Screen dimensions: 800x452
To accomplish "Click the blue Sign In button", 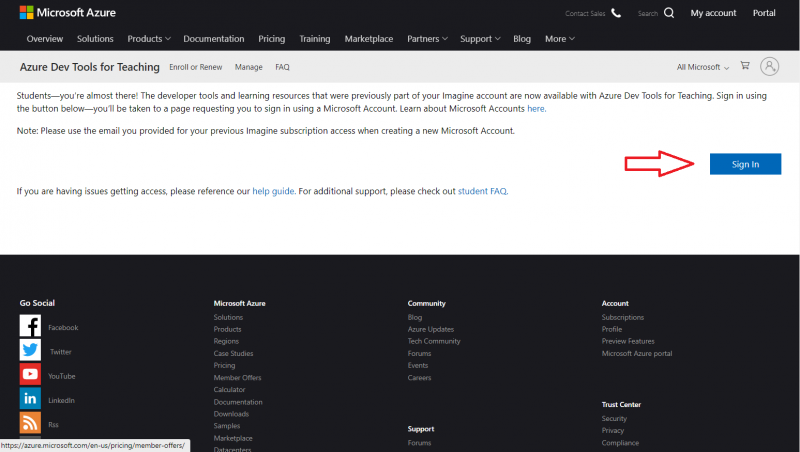I will coord(745,164).
